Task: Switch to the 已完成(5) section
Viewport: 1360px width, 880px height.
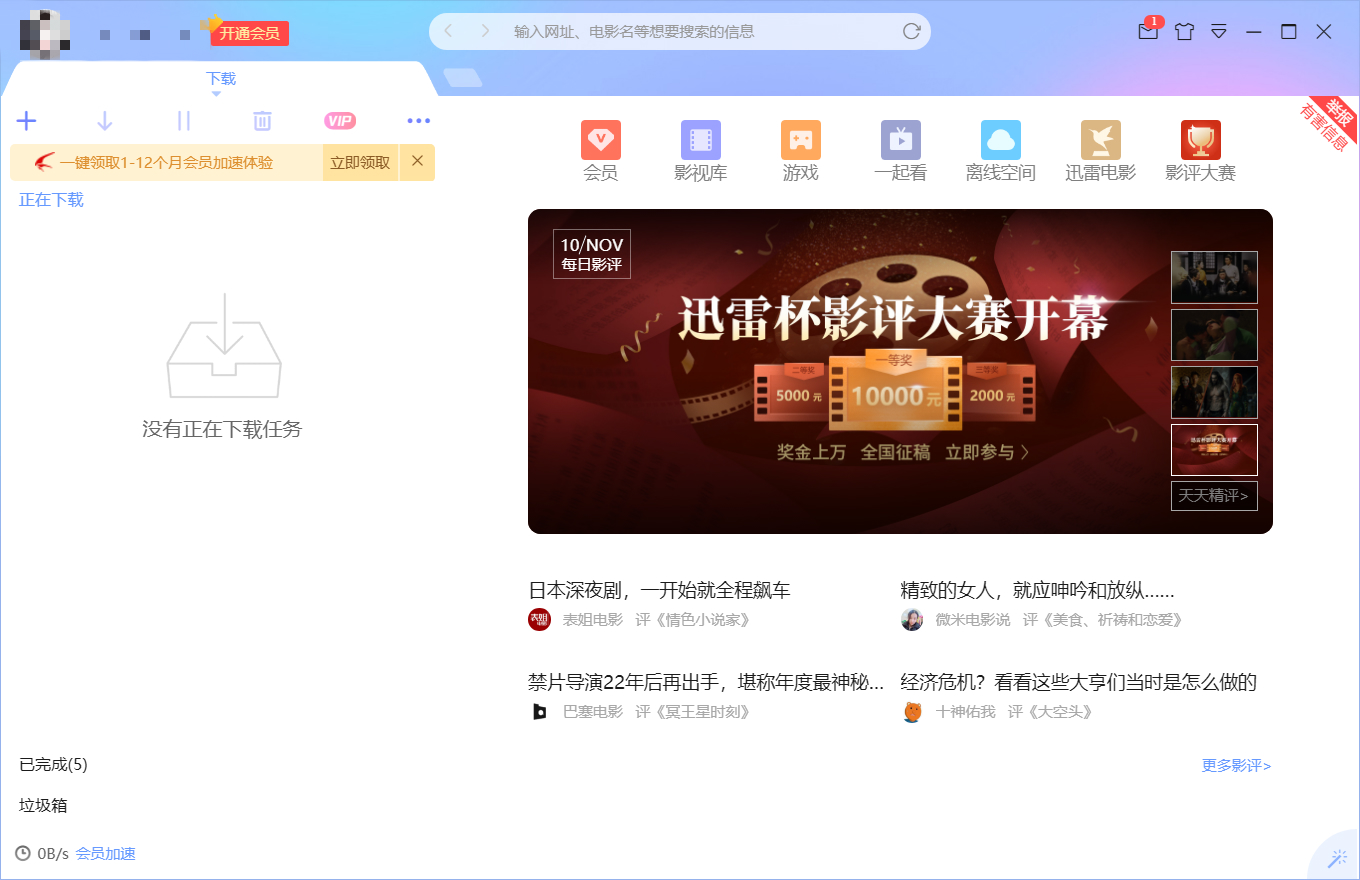Action: pos(54,764)
